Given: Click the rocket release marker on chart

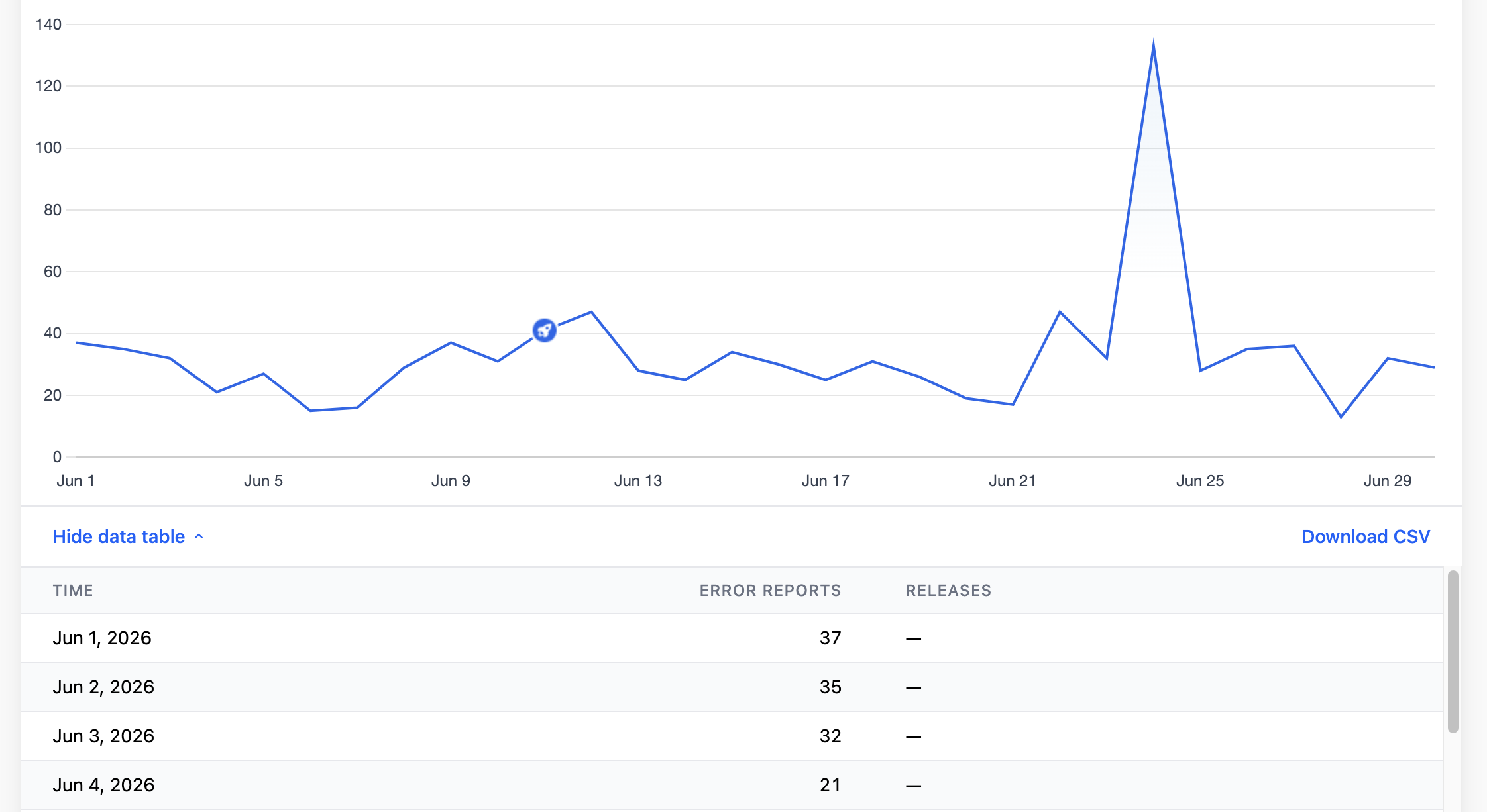Looking at the screenshot, I should coord(544,330).
